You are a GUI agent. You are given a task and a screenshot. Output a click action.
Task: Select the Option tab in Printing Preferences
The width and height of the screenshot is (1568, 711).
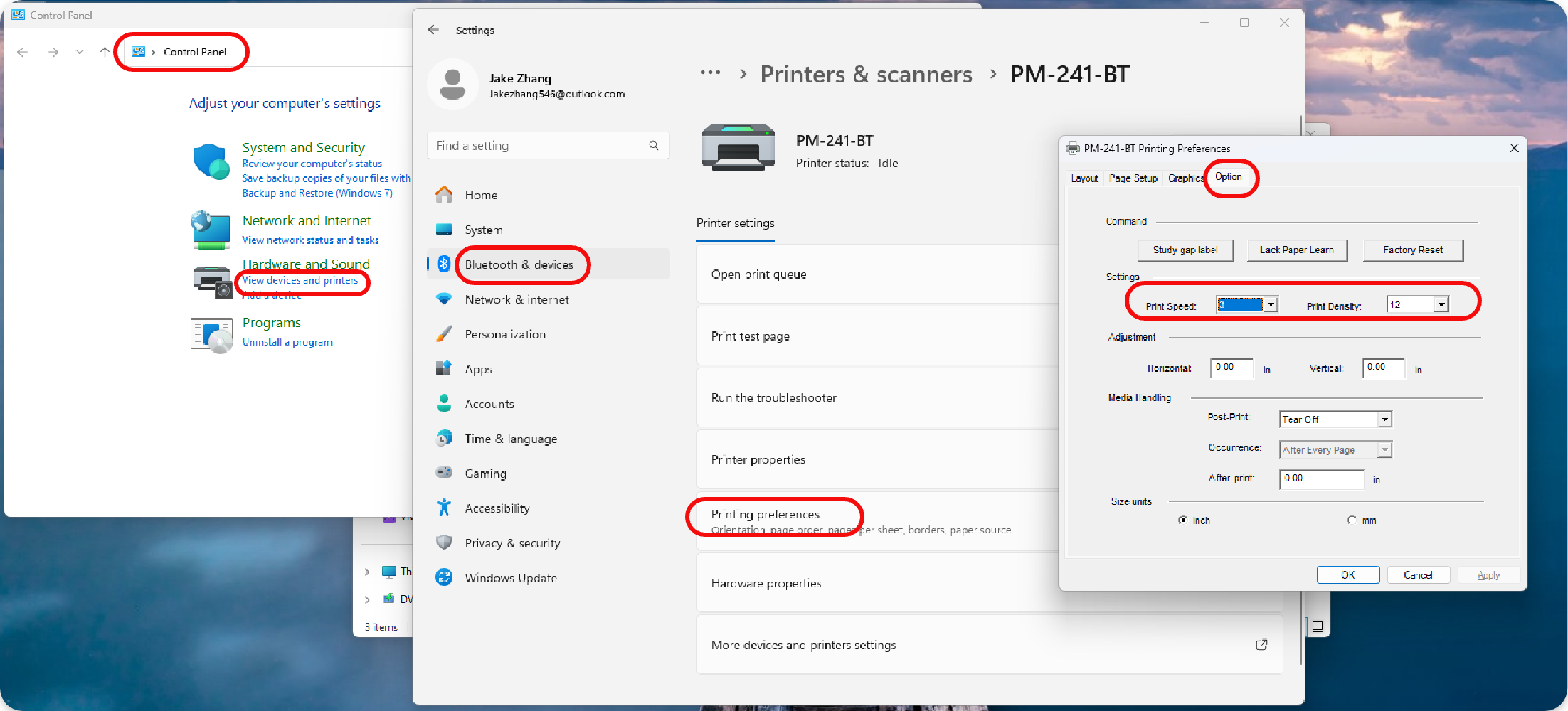point(1229,177)
